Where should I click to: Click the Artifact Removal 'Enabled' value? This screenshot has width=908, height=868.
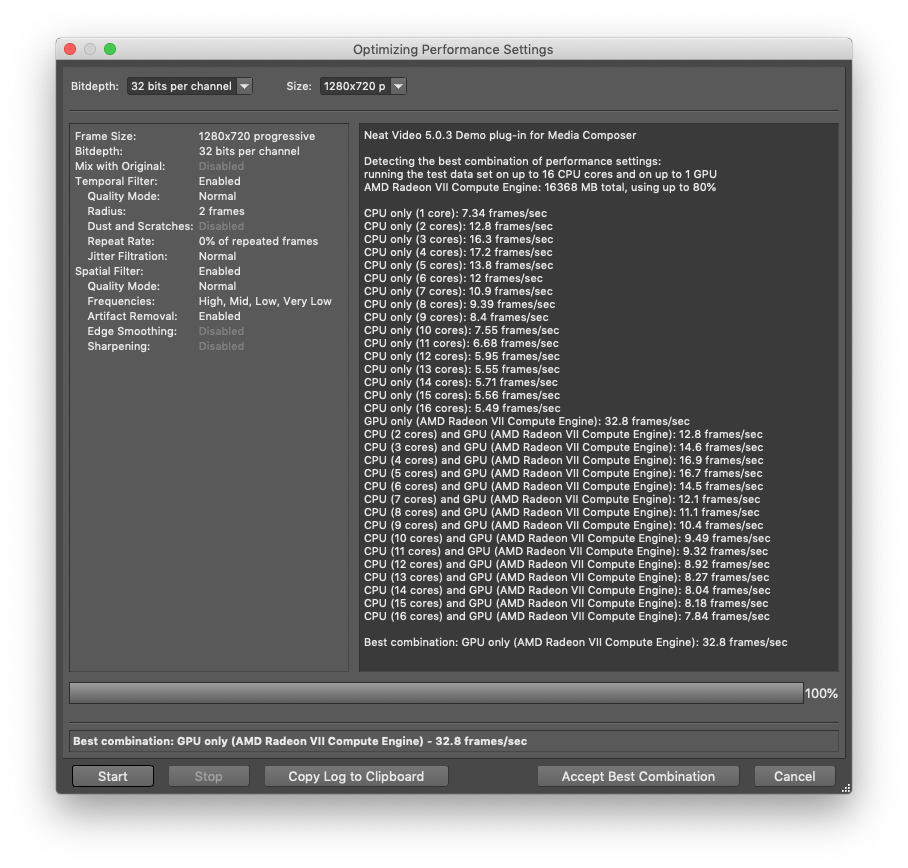click(x=219, y=316)
